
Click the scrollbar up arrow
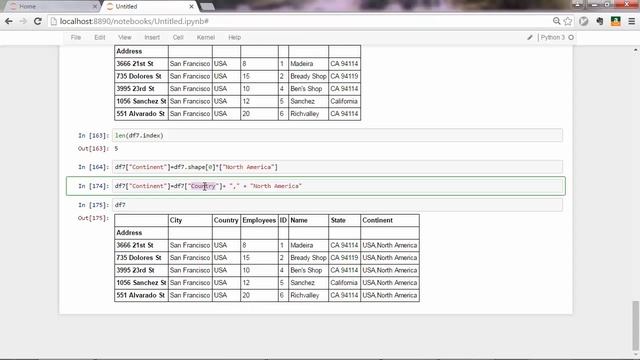pos(635,50)
